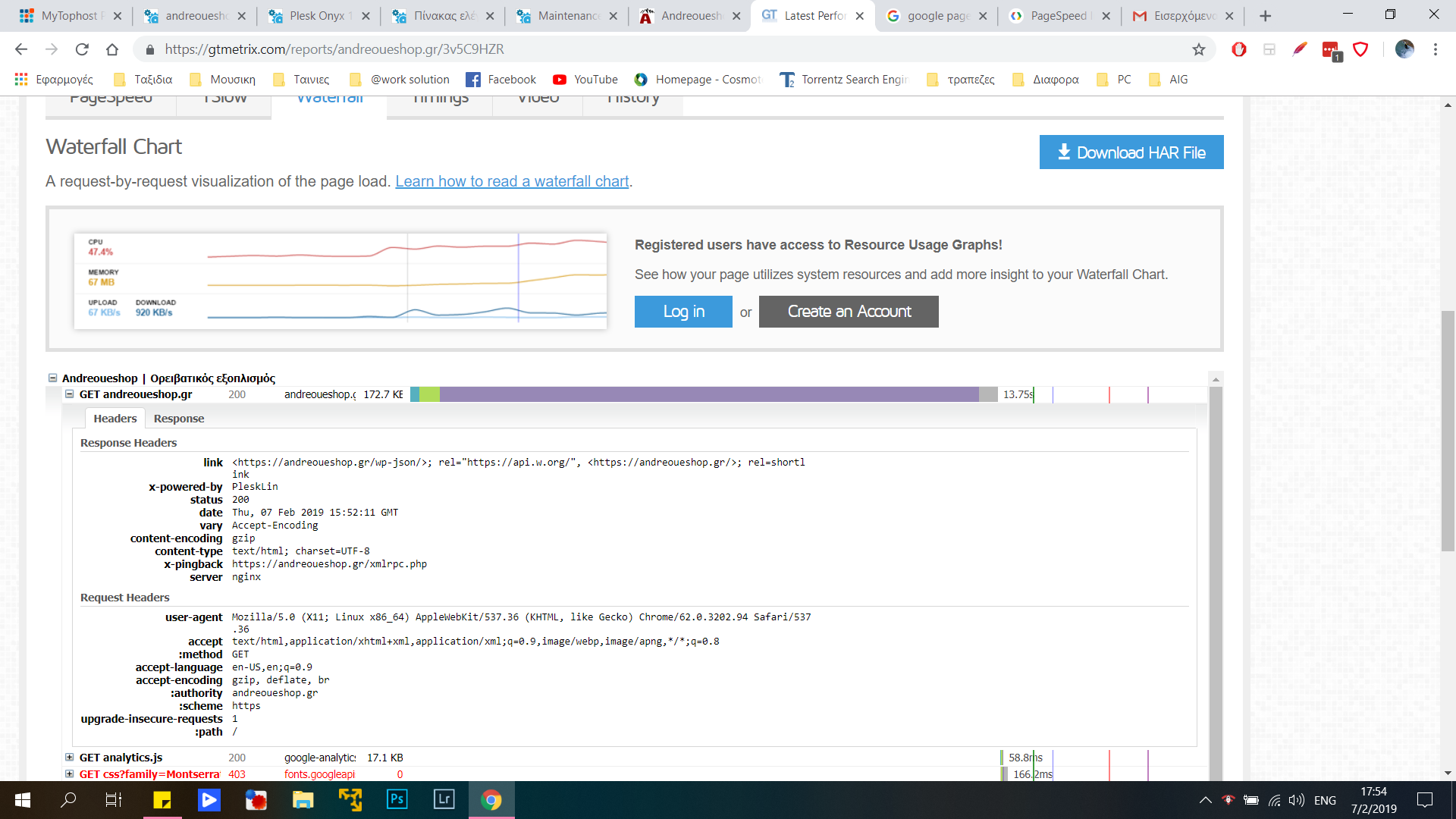
Task: Click green connecting segment of waterfall bar
Action: pos(429,394)
